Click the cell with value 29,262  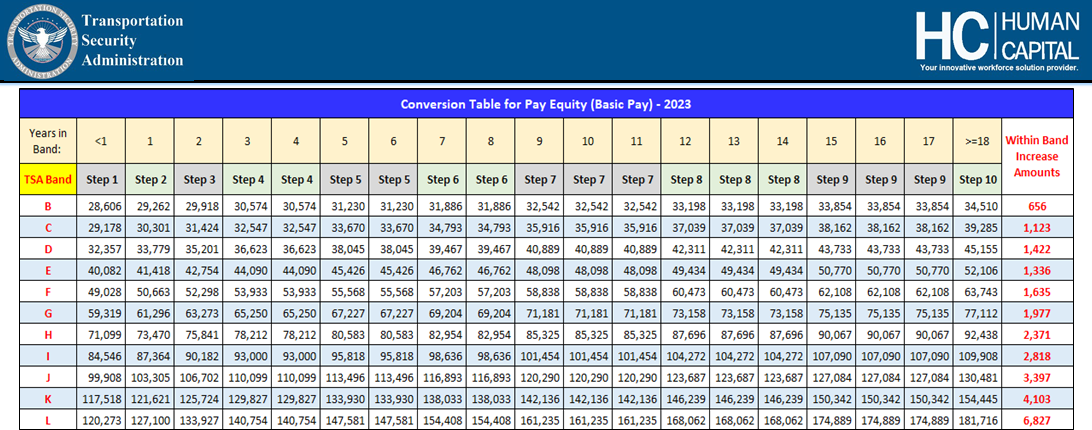(150, 206)
